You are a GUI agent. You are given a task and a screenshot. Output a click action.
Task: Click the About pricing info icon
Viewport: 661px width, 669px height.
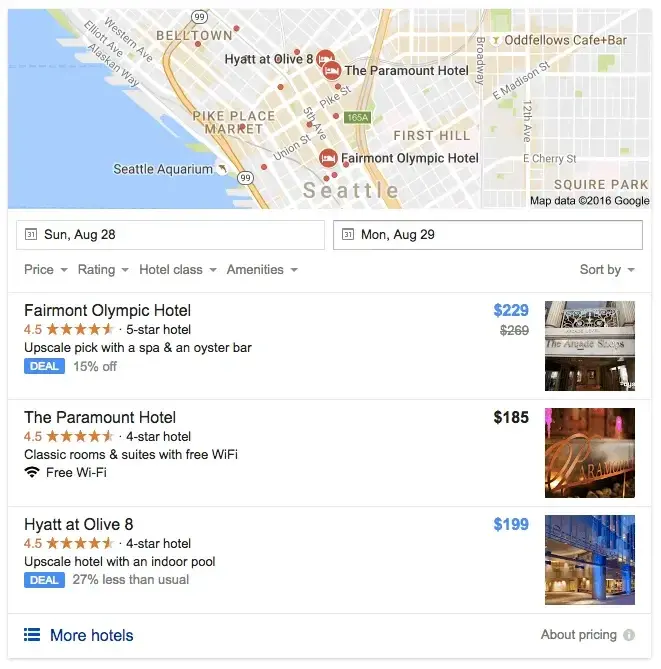click(x=629, y=635)
